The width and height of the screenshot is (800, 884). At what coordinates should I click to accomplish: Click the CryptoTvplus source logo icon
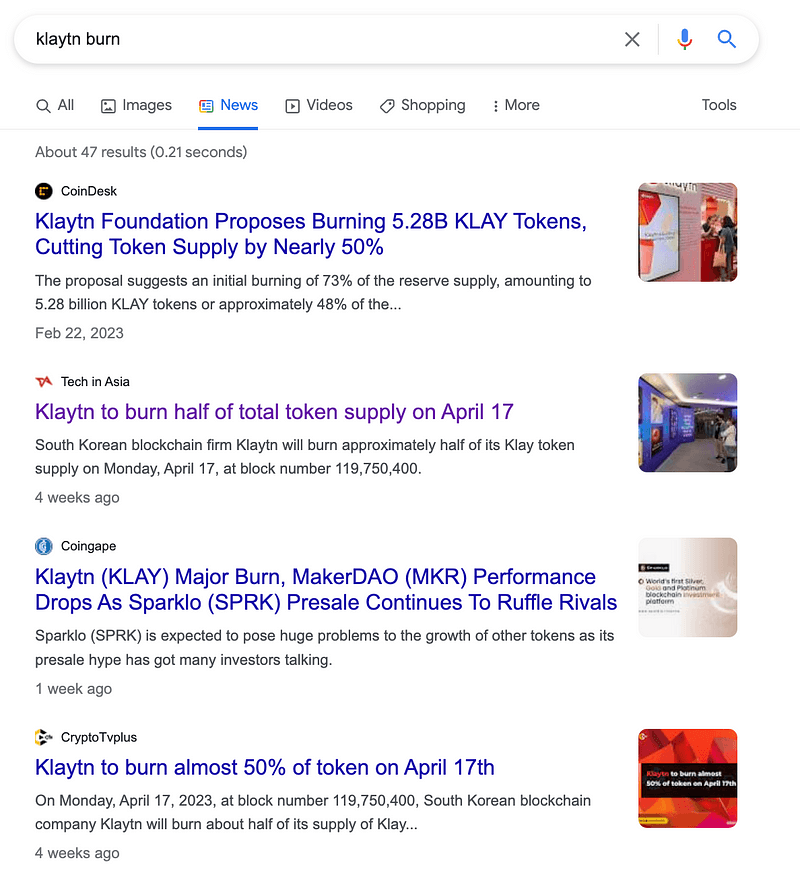[44, 737]
